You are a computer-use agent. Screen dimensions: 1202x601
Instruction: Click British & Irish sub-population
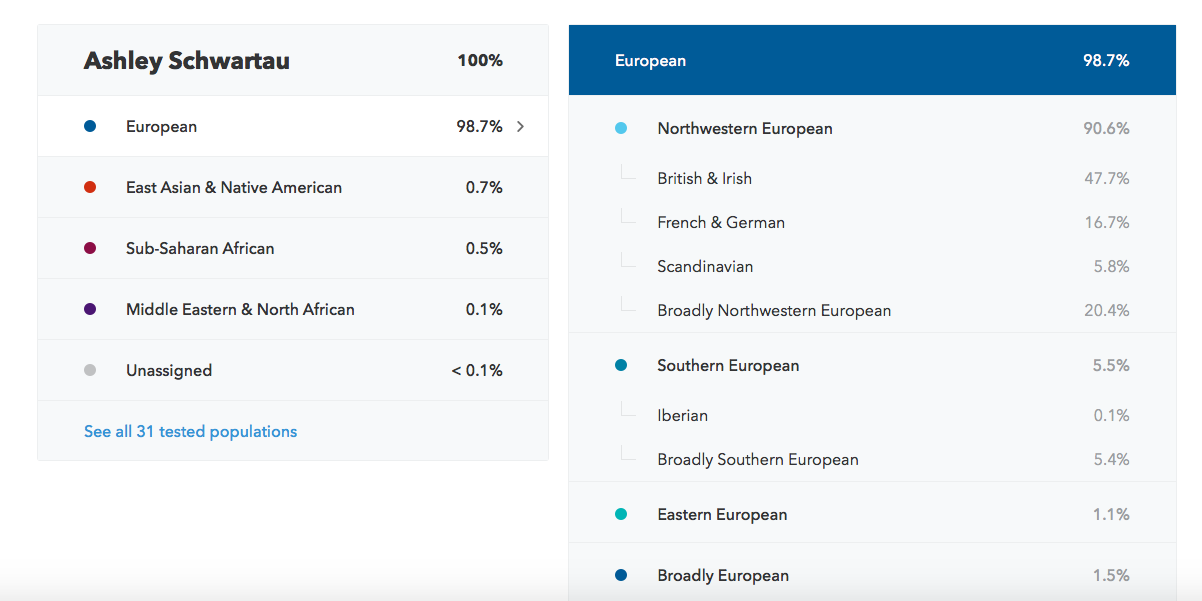click(x=704, y=179)
